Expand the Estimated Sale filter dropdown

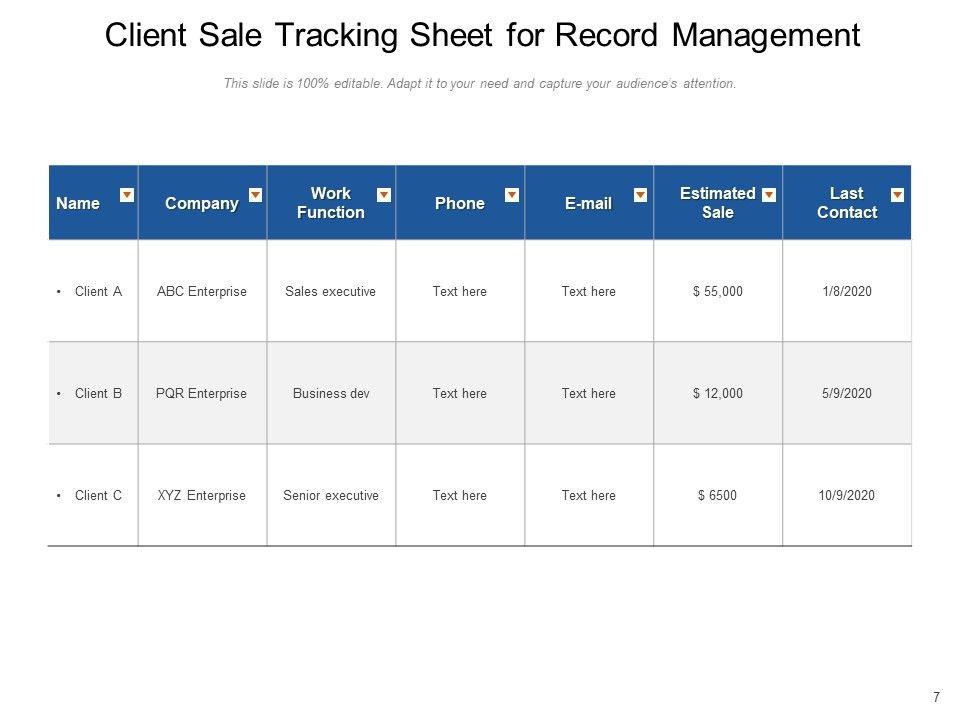pos(769,195)
